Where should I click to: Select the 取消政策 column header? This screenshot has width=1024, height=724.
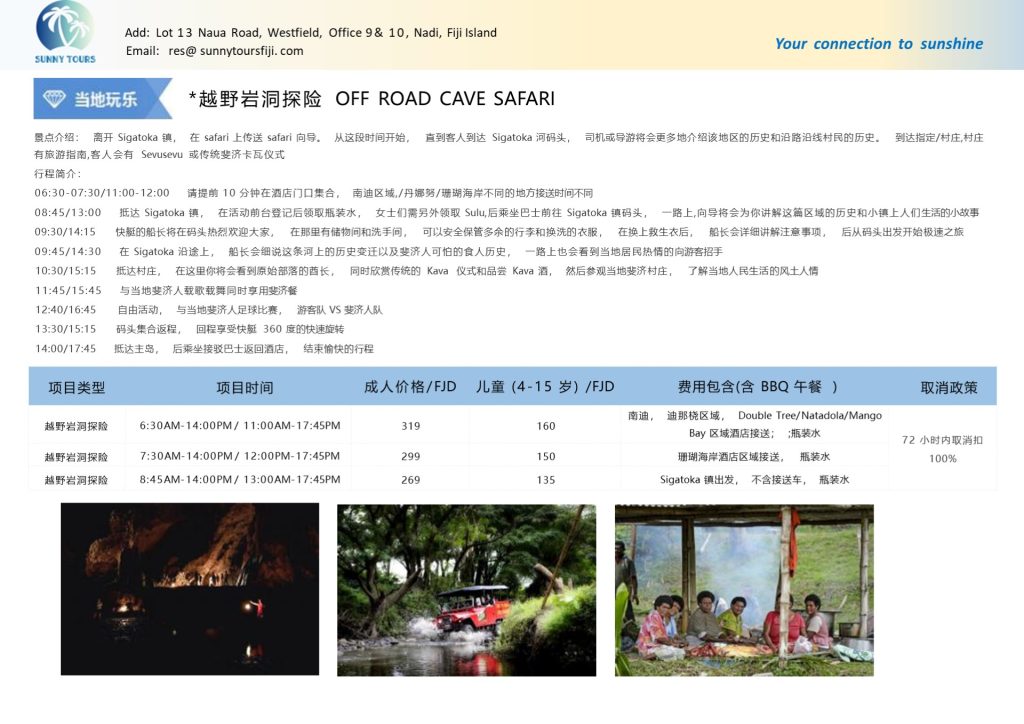point(949,388)
